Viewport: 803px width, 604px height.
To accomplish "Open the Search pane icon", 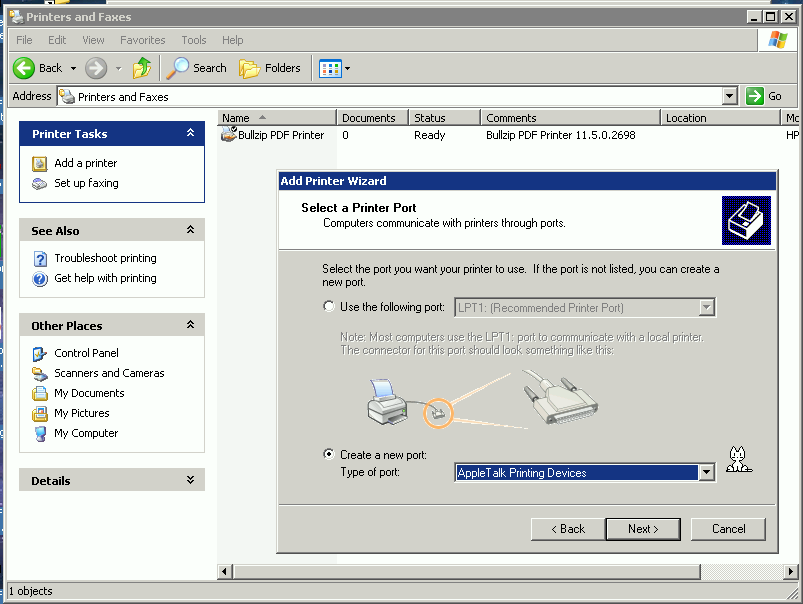I will point(177,68).
